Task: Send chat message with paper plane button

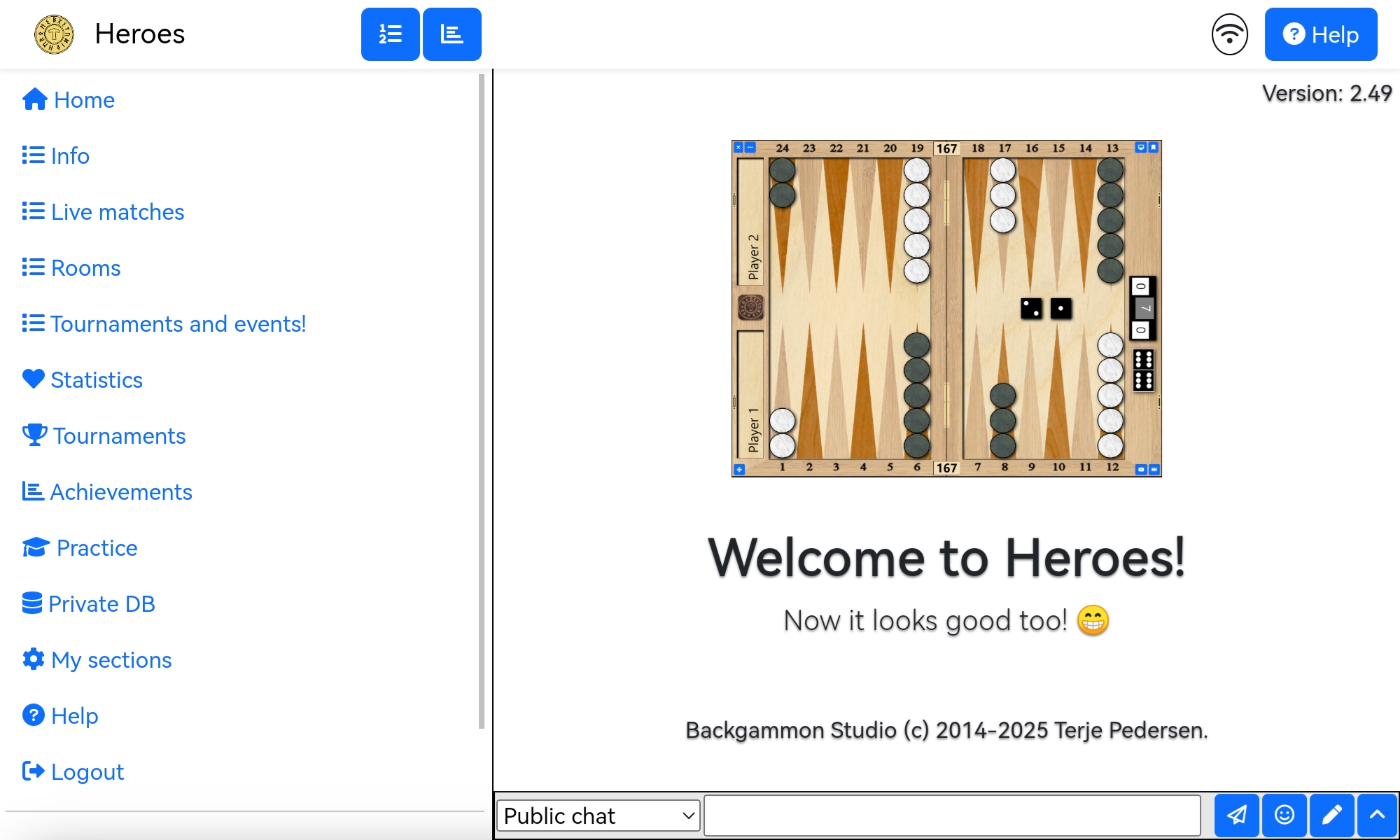Action: pos(1237,815)
